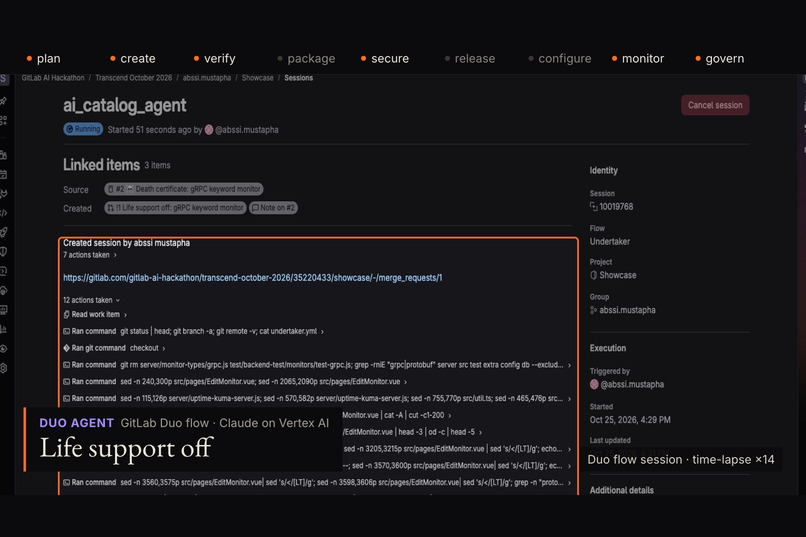Click the 'S' project avatar at sidebar top
Viewport: 806px width, 537px height.
(4, 79)
